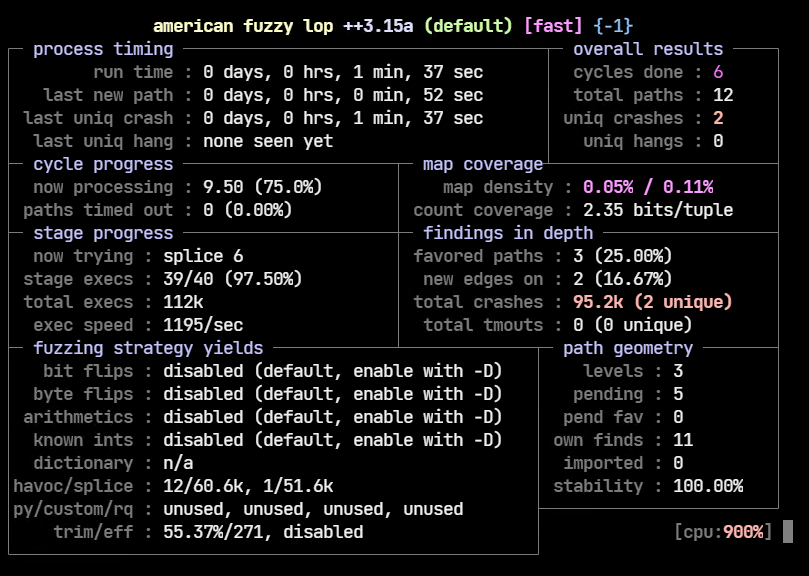This screenshot has width=809, height=576.
Task: Click own finds value '11'
Action: pyautogui.click(x=683, y=440)
